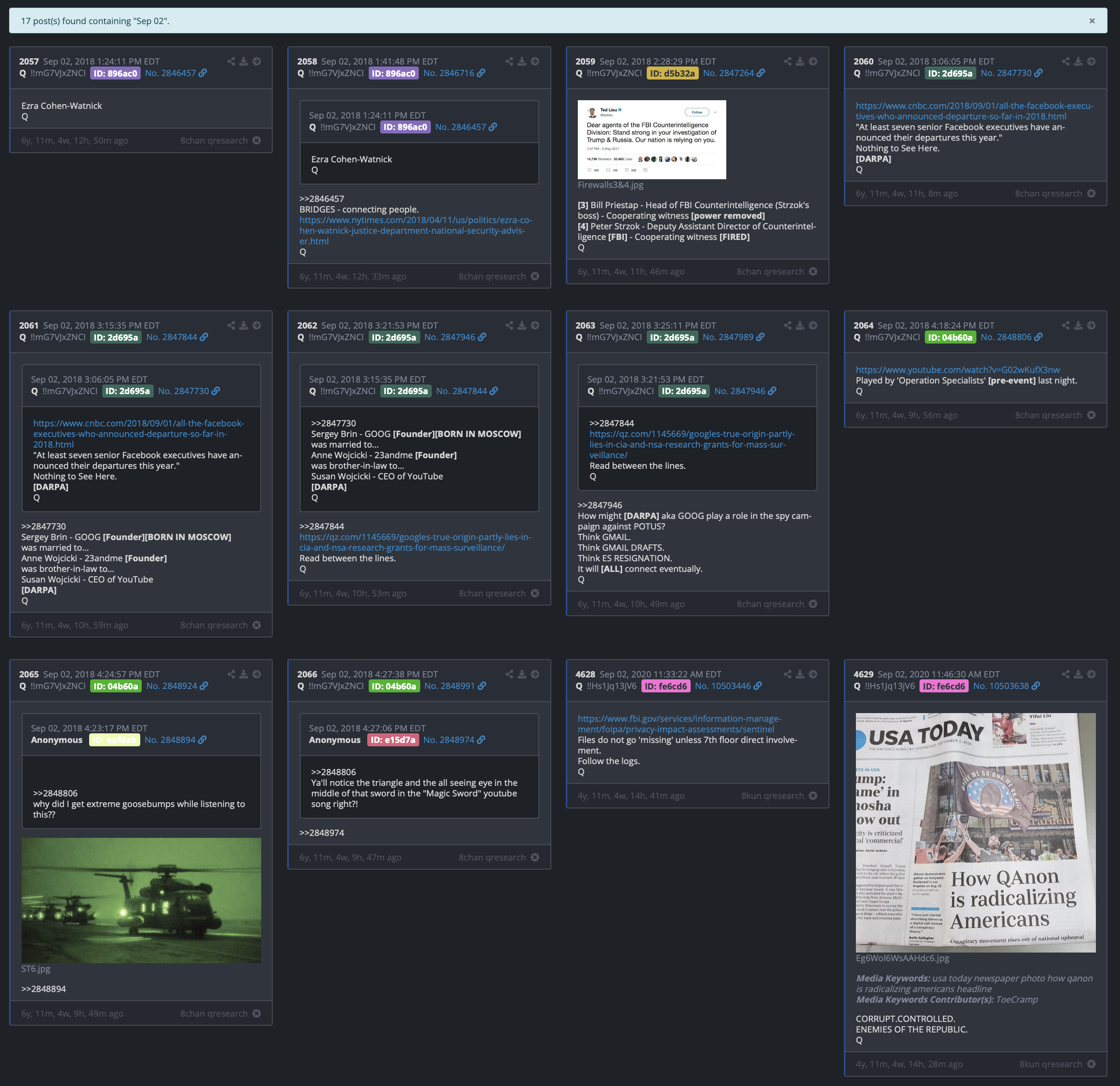Filter by ID 896ac0 badge in post 2057
1120x1086 pixels.
click(x=116, y=73)
